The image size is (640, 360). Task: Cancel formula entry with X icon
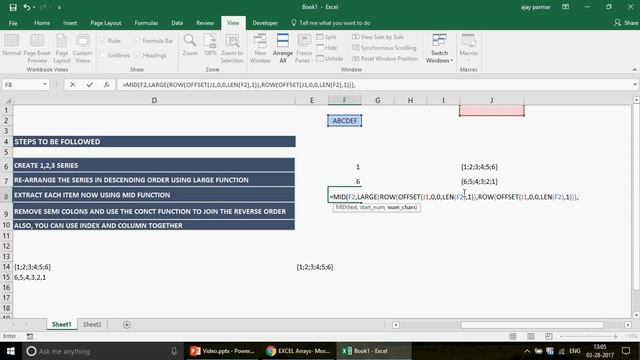[x=73, y=84]
